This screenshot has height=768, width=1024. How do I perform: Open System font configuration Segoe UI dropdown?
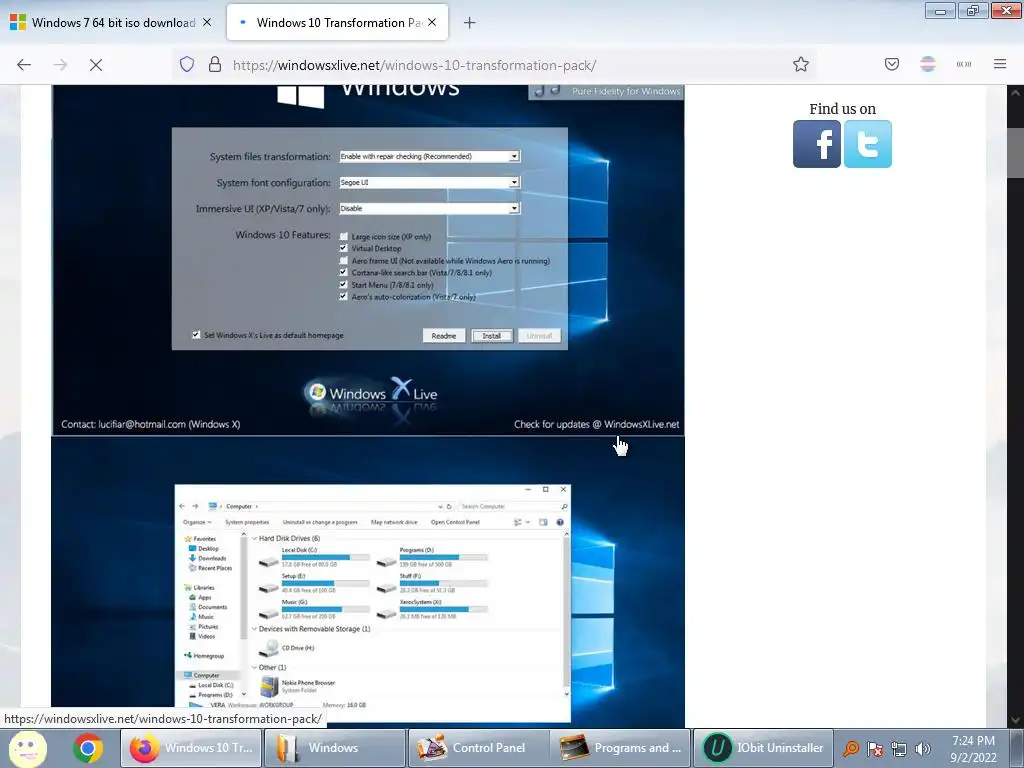pyautogui.click(x=429, y=182)
